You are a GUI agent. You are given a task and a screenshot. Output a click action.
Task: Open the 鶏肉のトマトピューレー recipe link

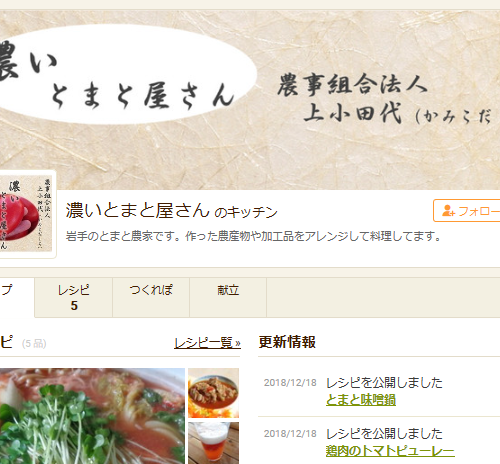(x=390, y=451)
